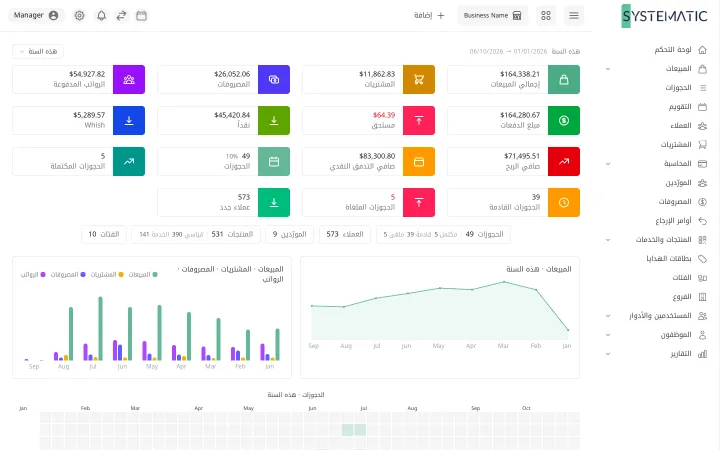
Task: Click pink icon on الحجوزات الملغاة card
Action: 419,202
